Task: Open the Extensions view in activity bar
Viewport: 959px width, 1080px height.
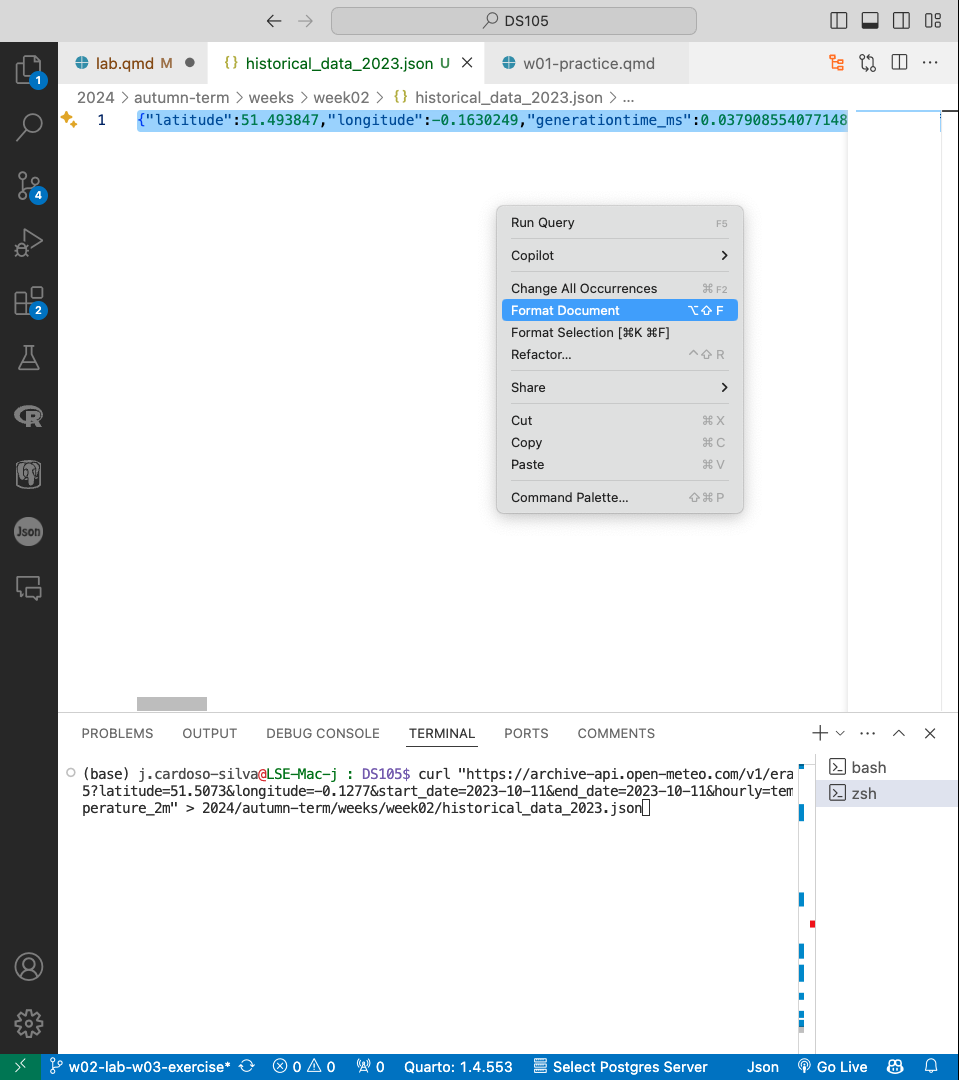Action: (x=29, y=301)
